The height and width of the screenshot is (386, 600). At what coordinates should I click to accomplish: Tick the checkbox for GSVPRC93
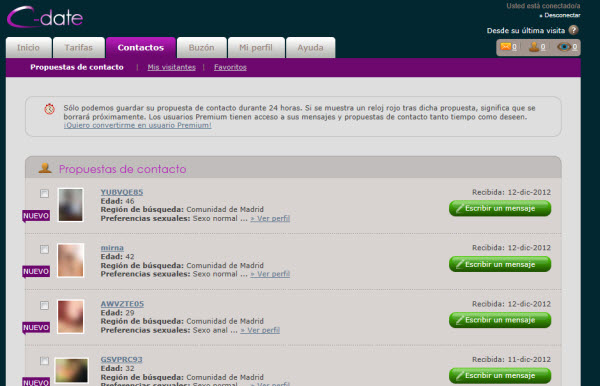click(x=44, y=361)
